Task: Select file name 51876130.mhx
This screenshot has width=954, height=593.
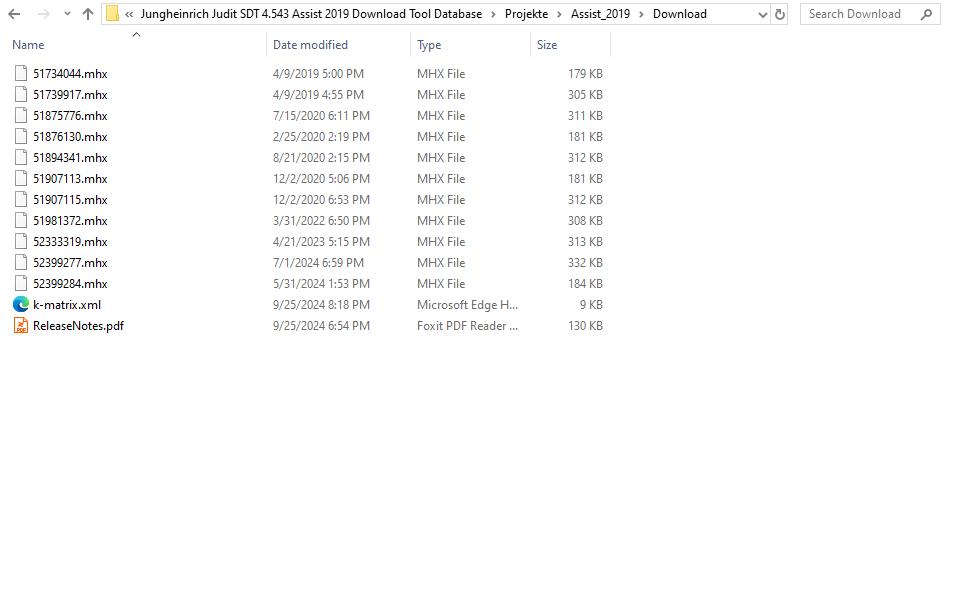Action: [70, 137]
